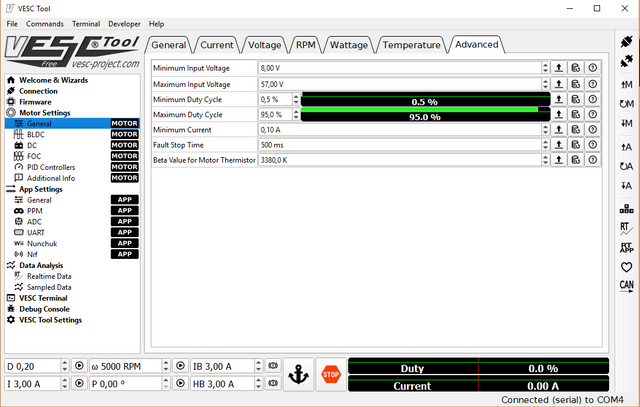This screenshot has width=640, height=407.
Task: Toggle keyboard control icon in right toolbar
Action: (627, 209)
